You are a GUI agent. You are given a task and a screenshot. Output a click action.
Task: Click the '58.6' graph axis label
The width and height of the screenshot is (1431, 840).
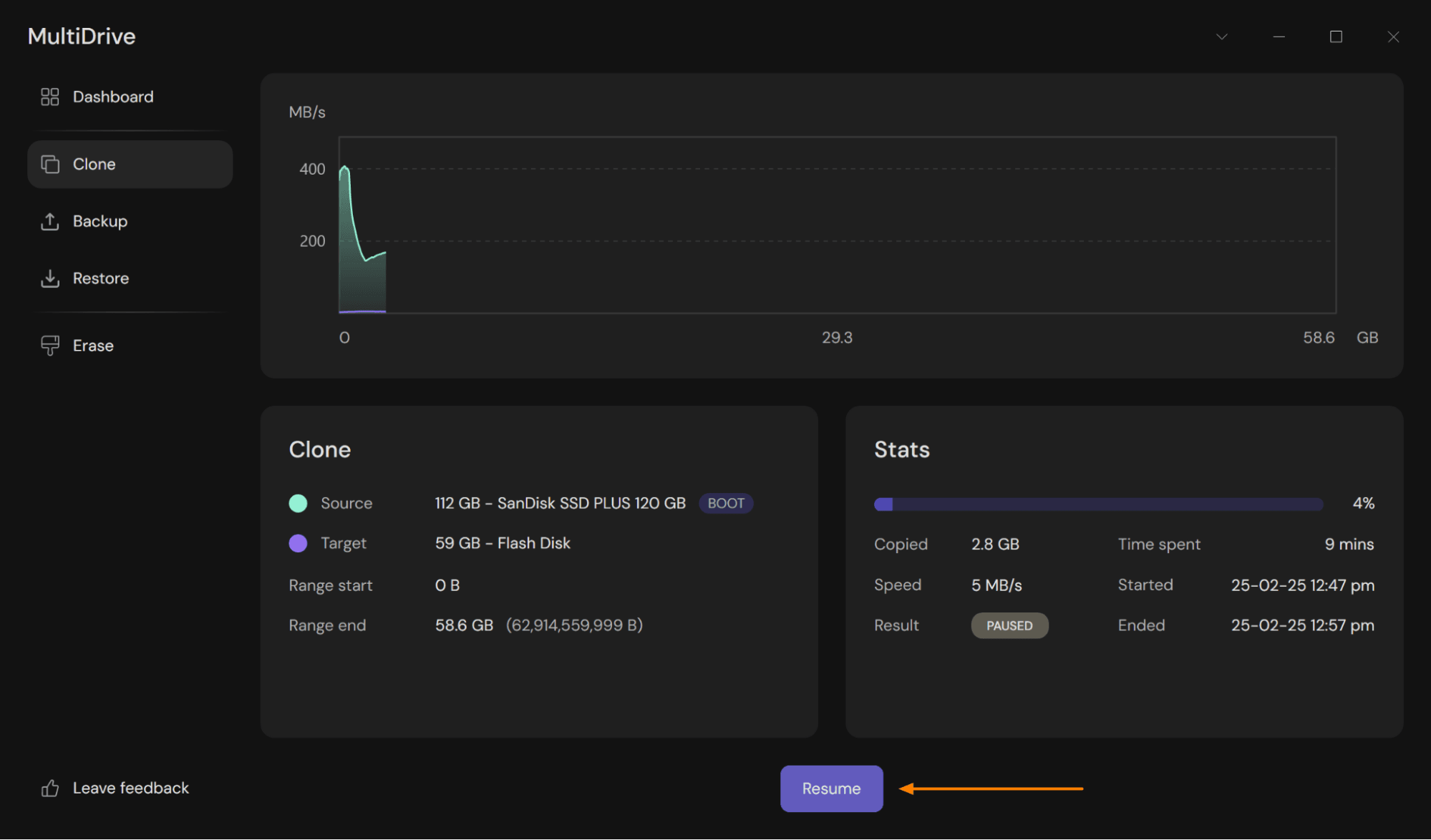click(x=1319, y=338)
